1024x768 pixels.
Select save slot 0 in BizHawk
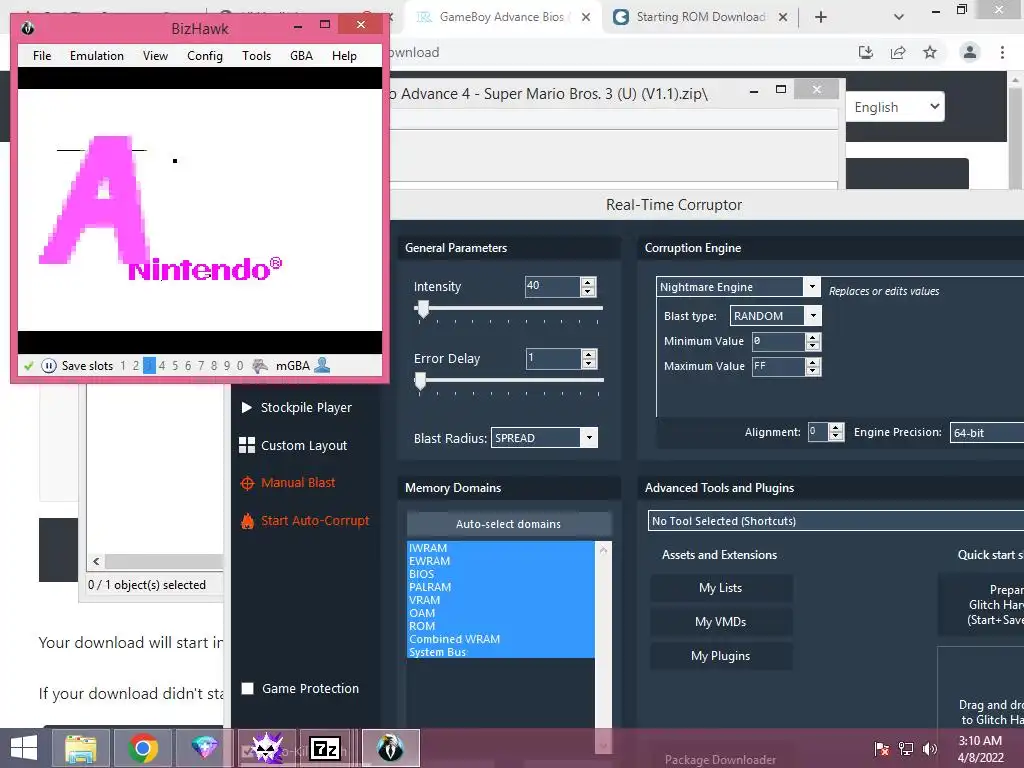[x=240, y=366]
